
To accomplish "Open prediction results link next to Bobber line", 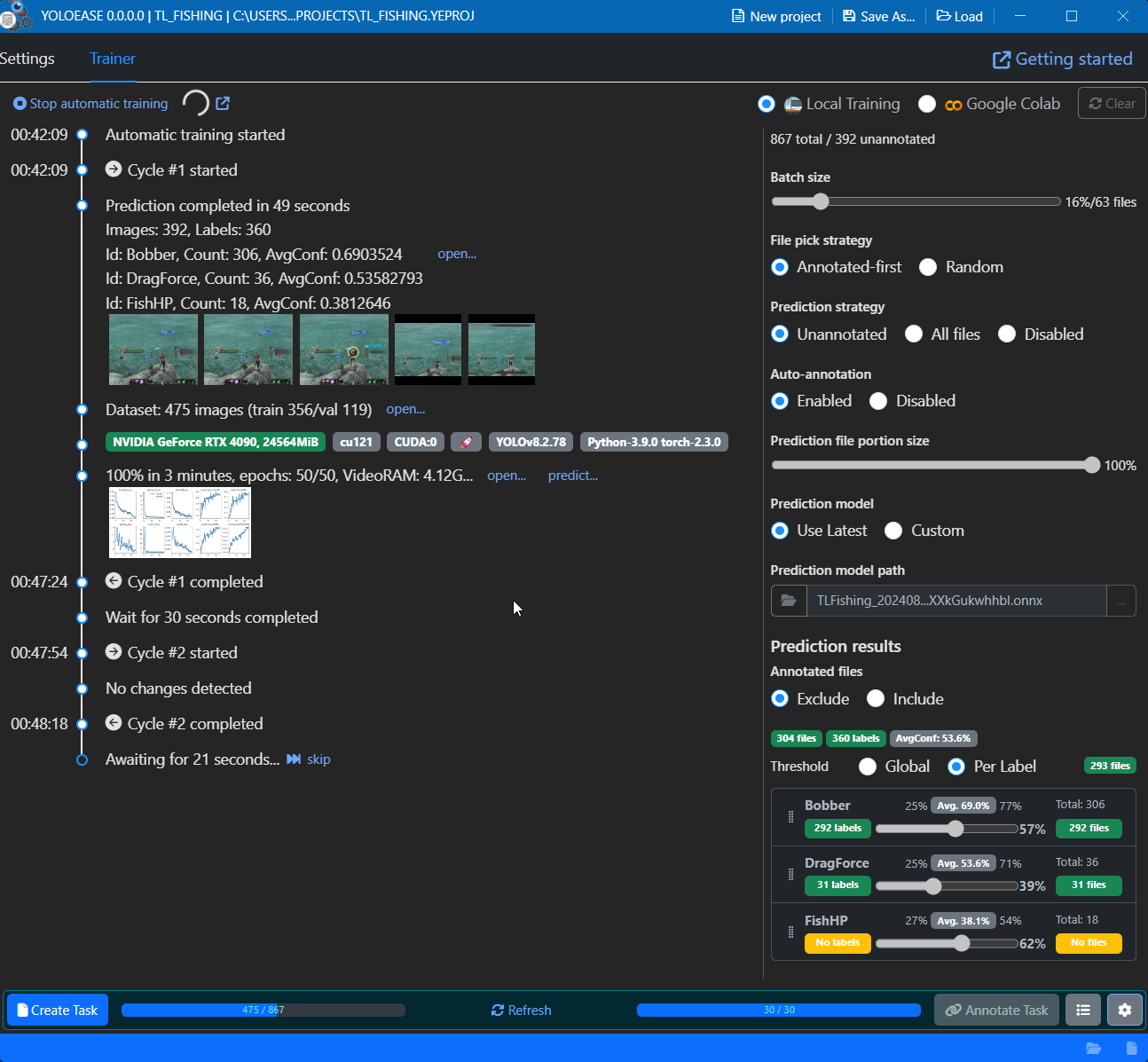I will point(457,254).
